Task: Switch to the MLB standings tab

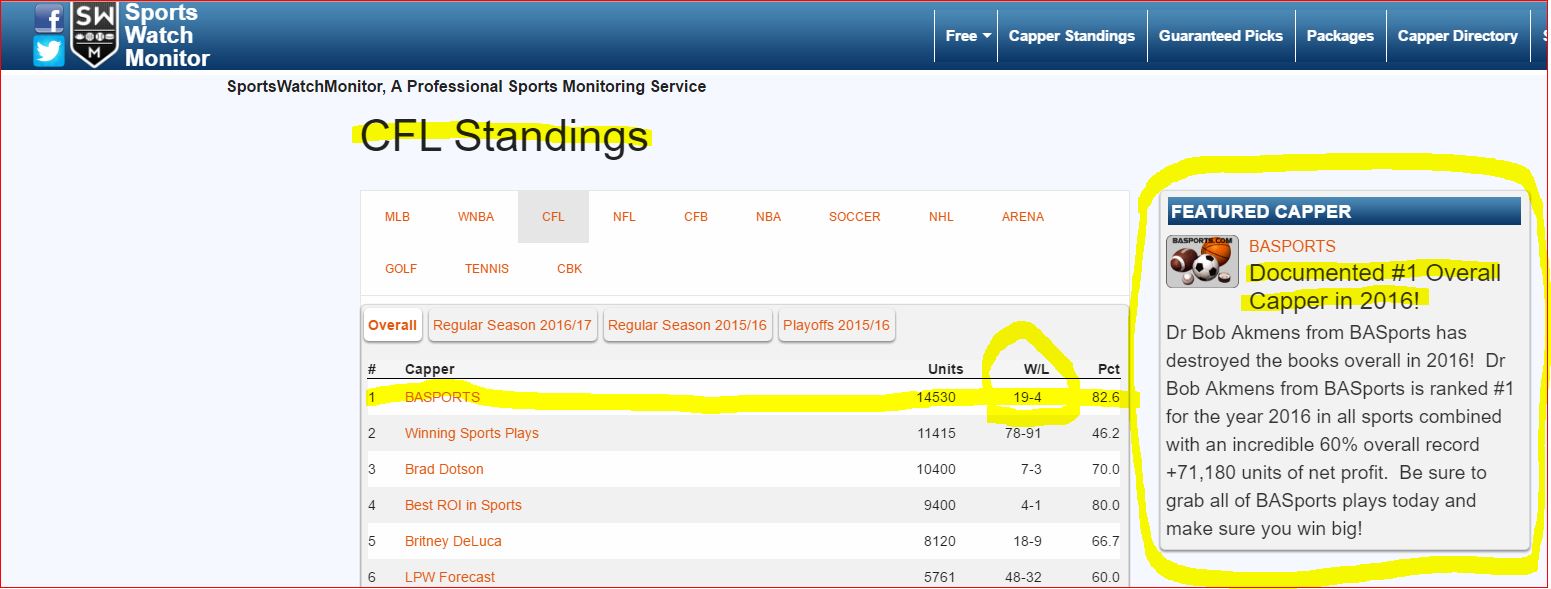Action: [x=397, y=217]
